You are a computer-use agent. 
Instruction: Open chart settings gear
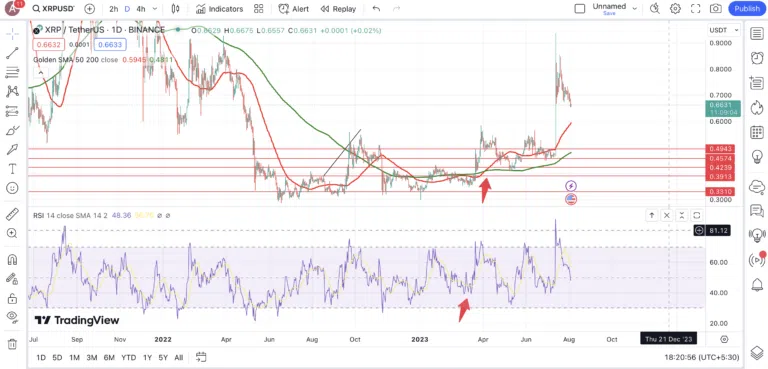pos(675,9)
